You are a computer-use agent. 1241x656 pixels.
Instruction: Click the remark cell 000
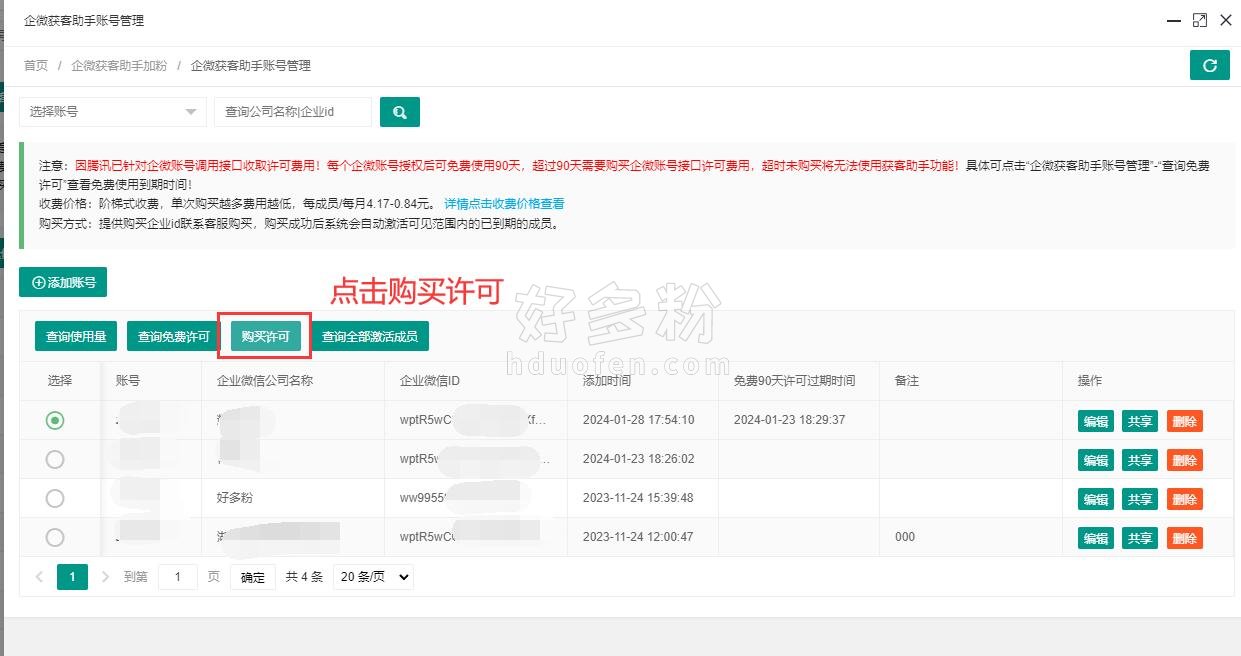pos(905,537)
